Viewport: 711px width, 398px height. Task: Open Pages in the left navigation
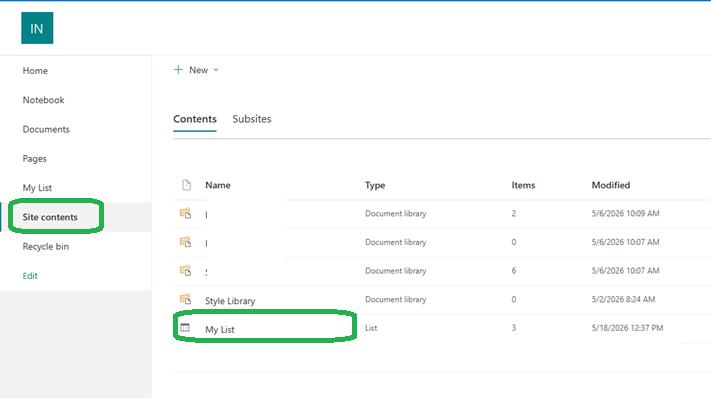[x=35, y=159]
